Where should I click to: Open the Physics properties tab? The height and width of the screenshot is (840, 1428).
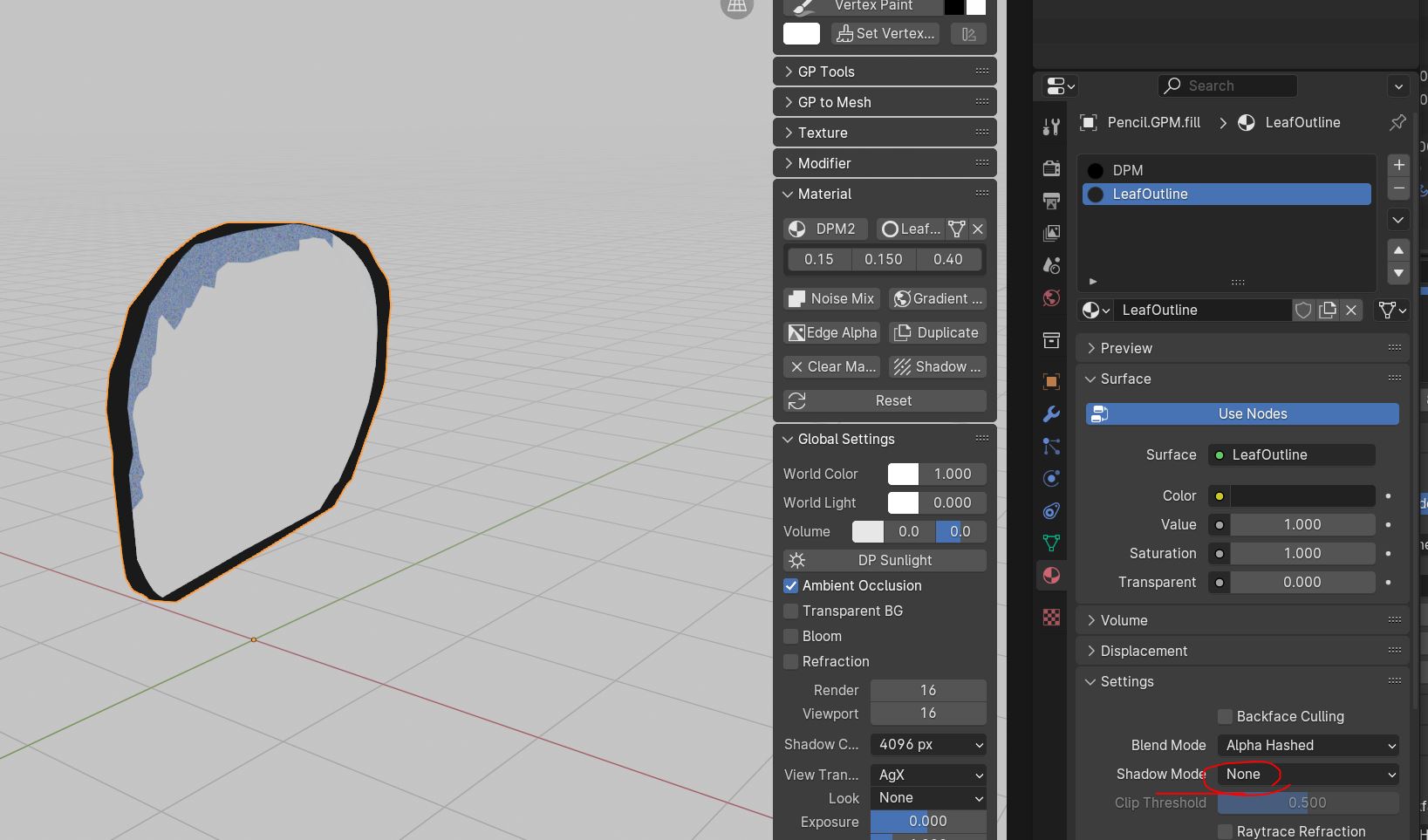[1051, 478]
